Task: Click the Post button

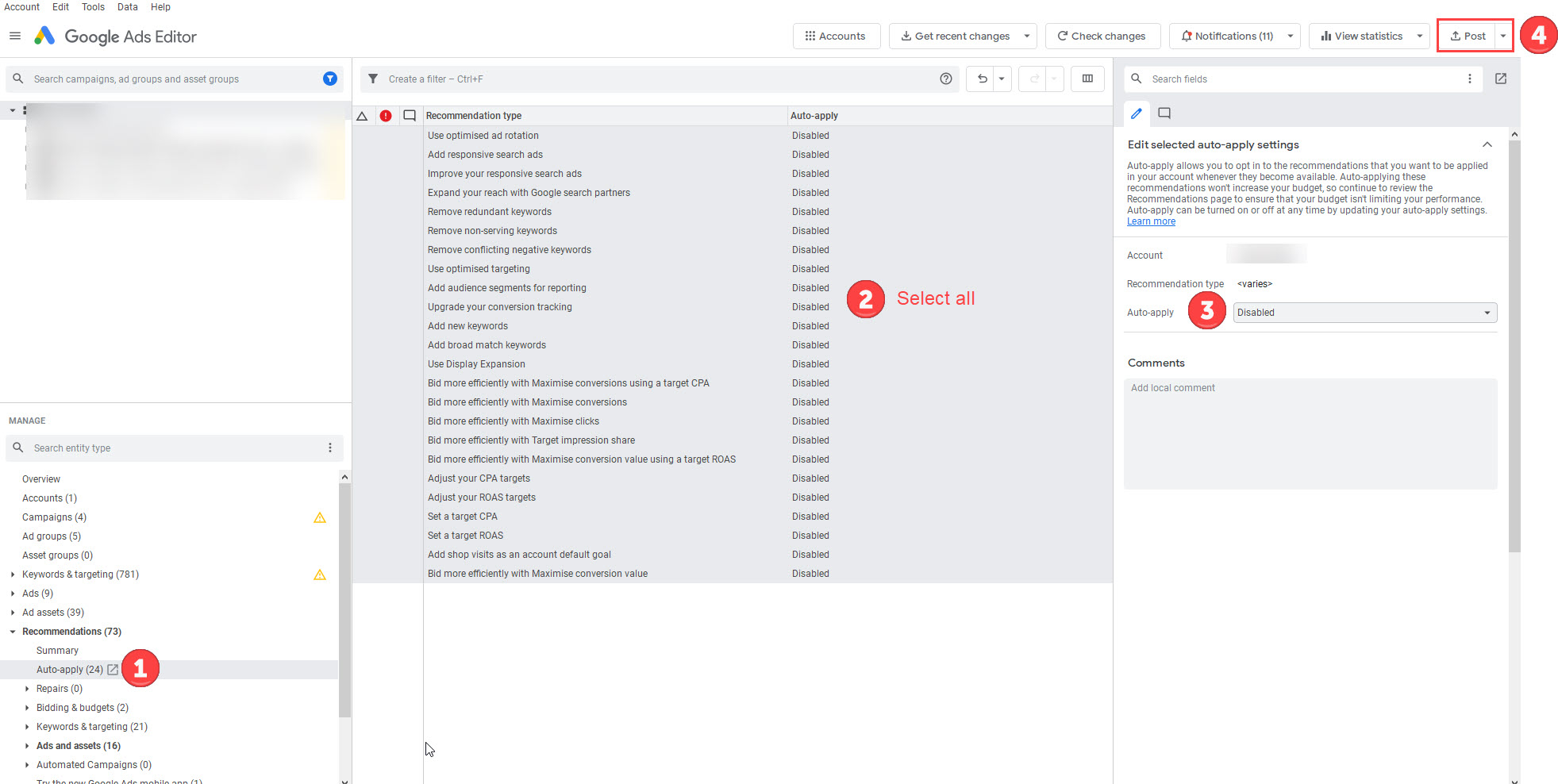Action: [1468, 36]
